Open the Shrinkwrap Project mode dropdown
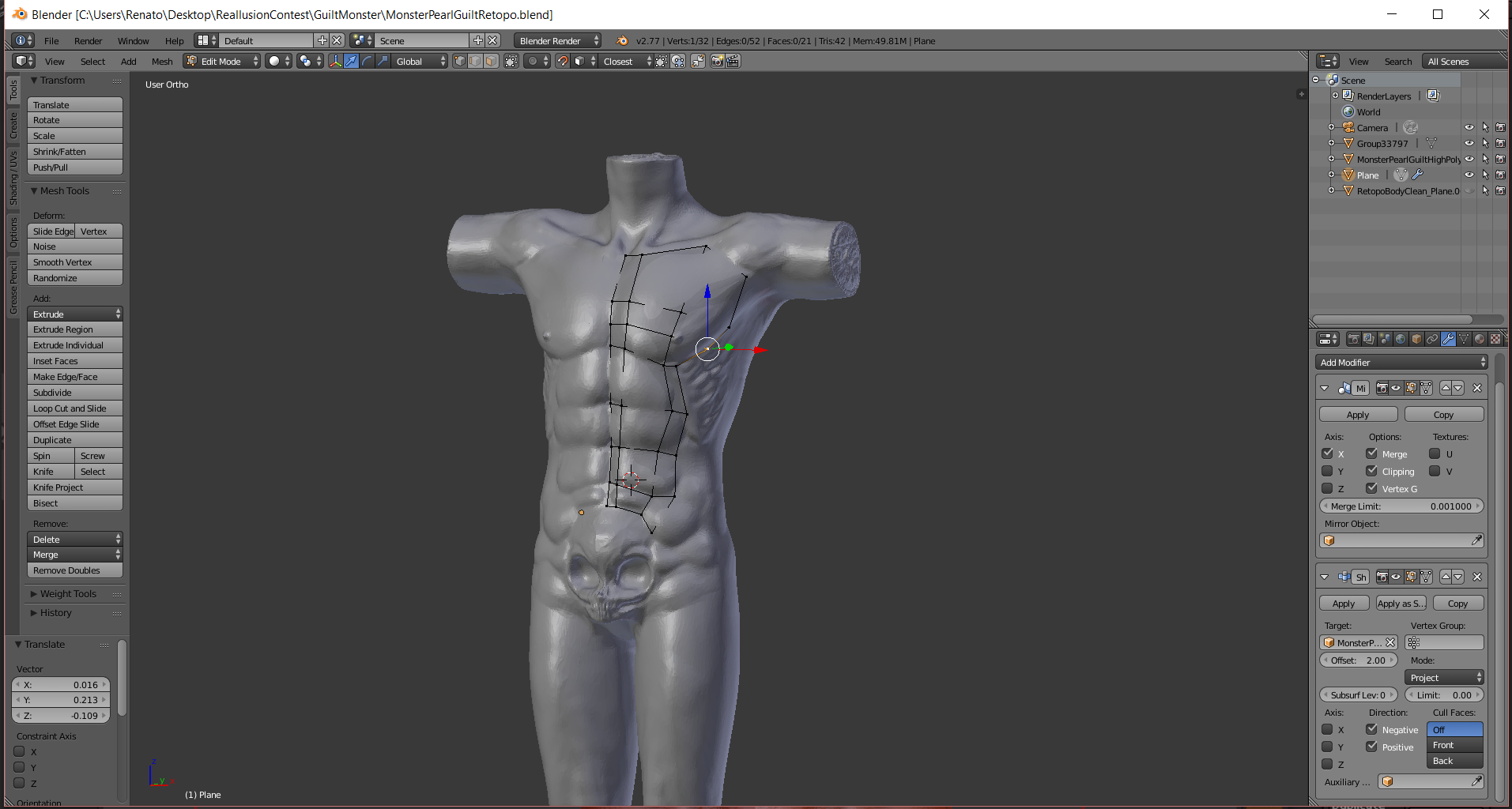 1444,677
